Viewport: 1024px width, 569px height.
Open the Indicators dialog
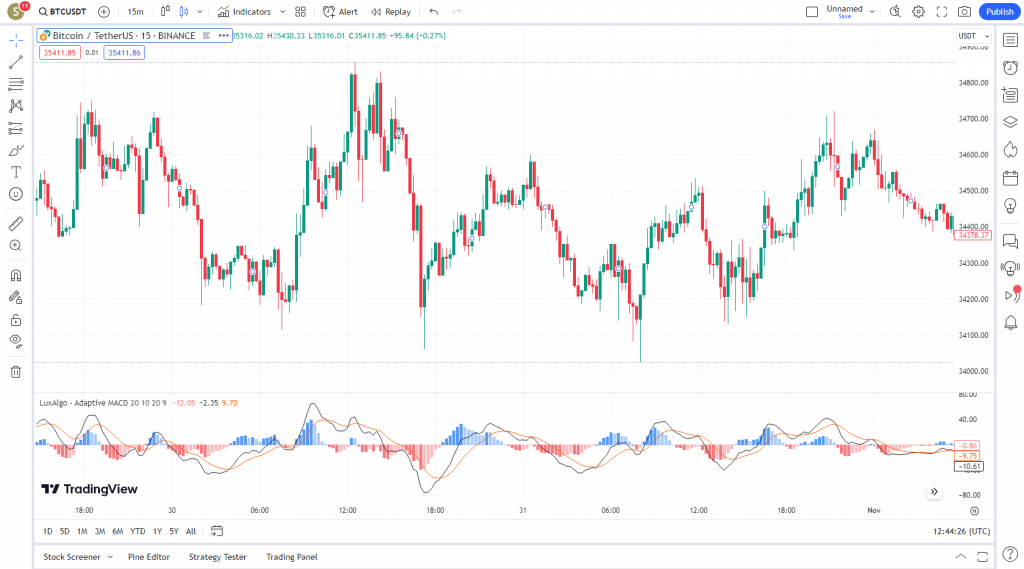[244, 12]
